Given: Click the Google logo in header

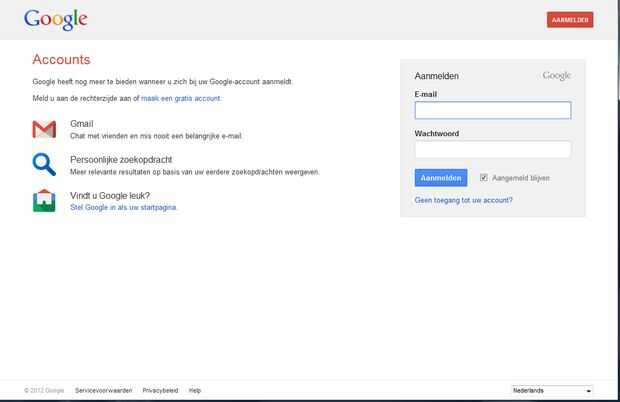Looking at the screenshot, I should click(x=56, y=20).
